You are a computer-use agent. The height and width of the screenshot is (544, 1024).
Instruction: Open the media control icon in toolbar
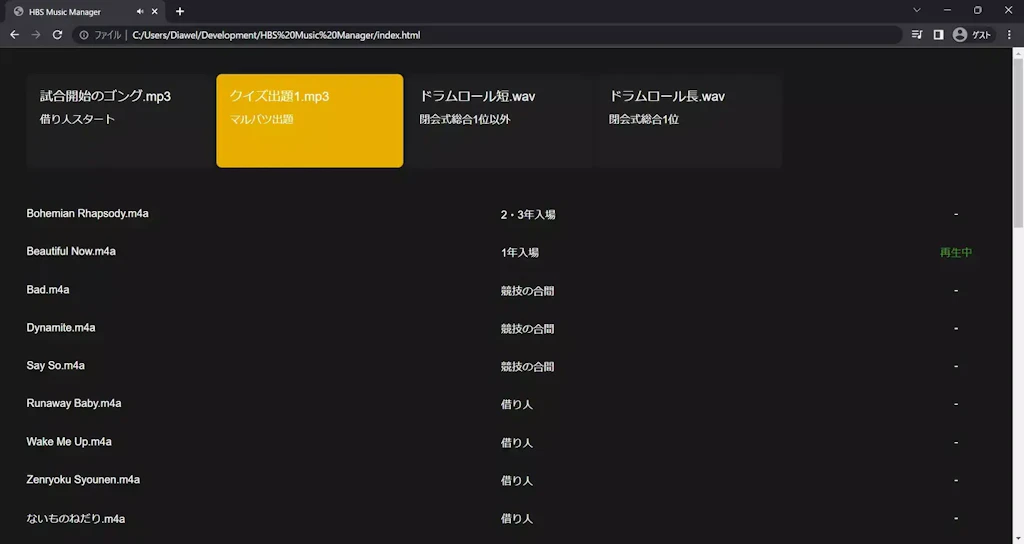(x=917, y=35)
